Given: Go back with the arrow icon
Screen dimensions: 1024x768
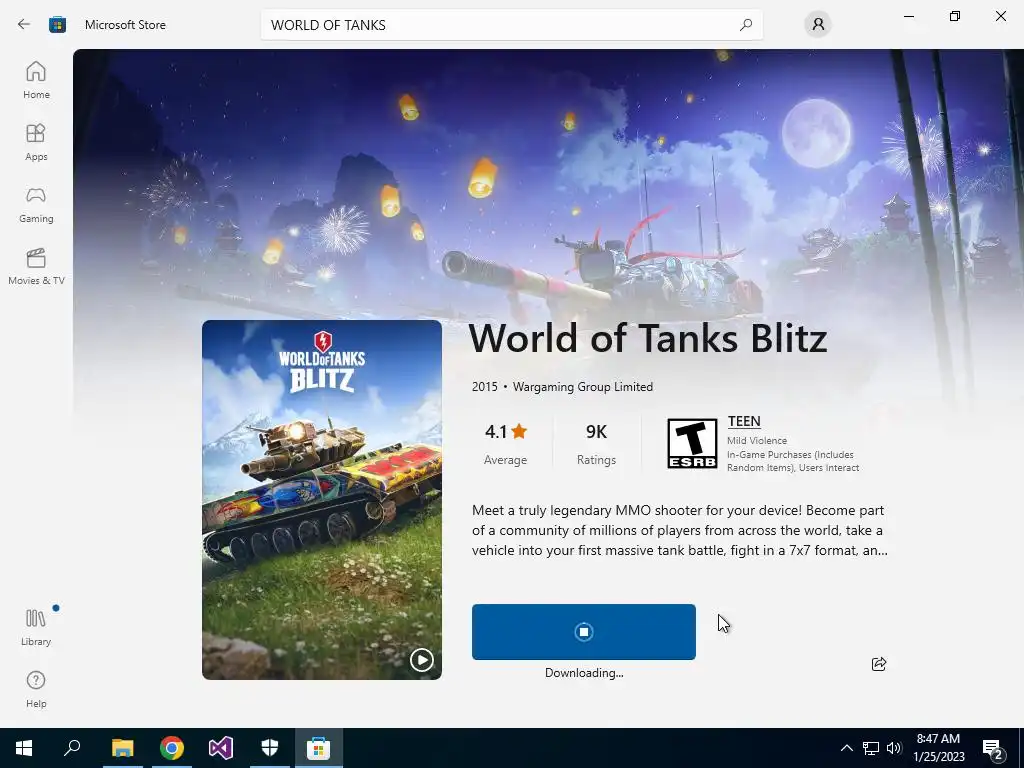Looking at the screenshot, I should pos(24,25).
